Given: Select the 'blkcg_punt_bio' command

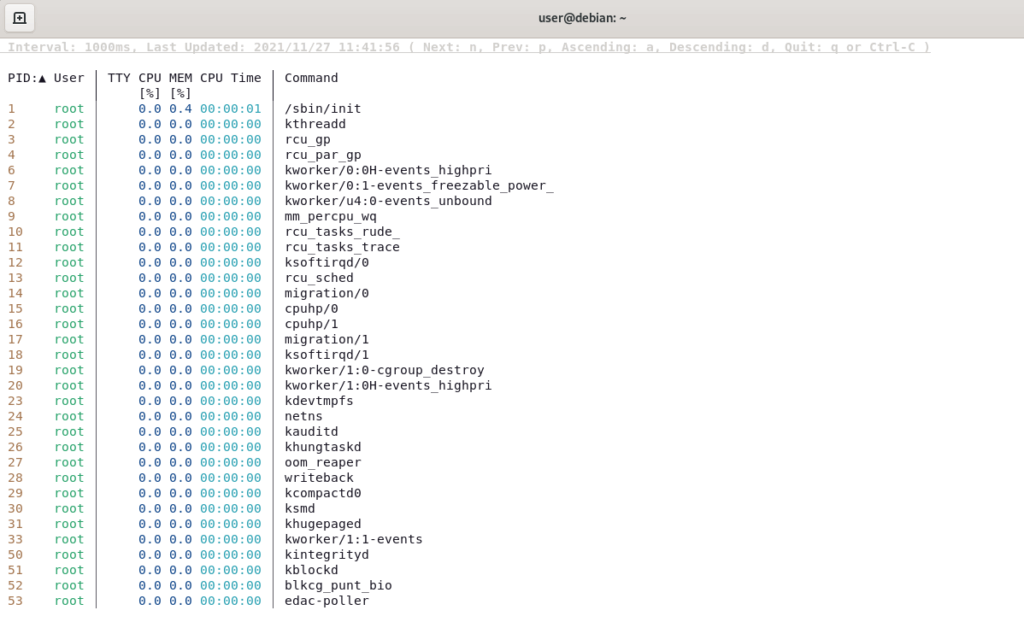Looking at the screenshot, I should click(x=338, y=585).
